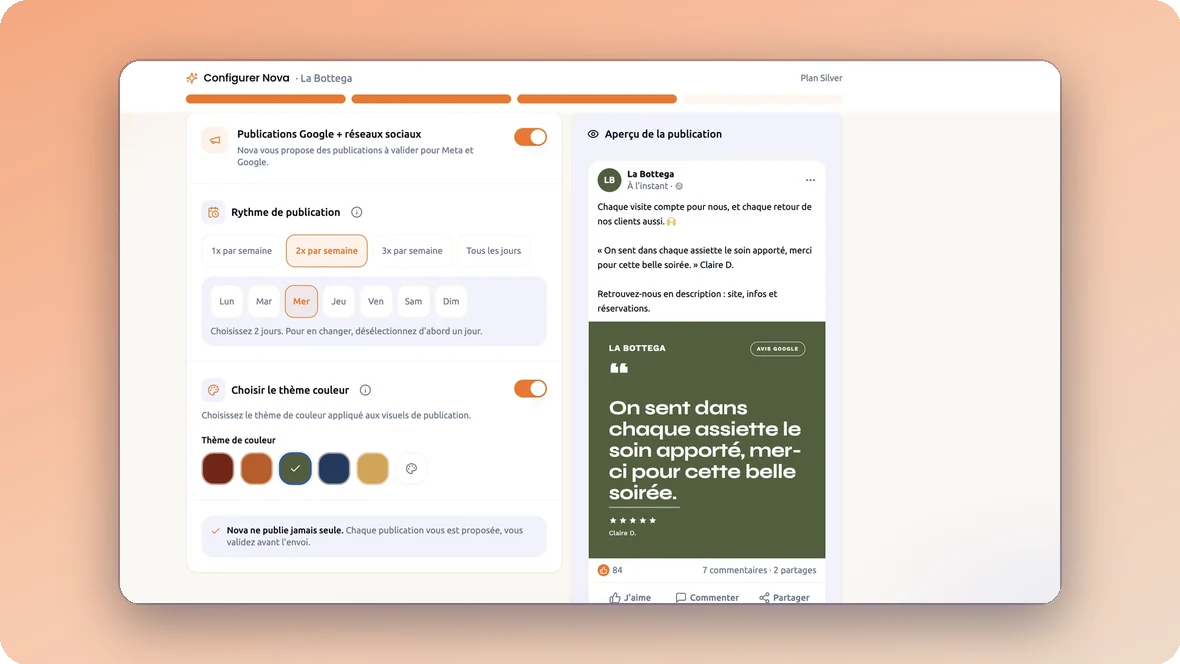Toggle the Ven day chip

coord(376,301)
